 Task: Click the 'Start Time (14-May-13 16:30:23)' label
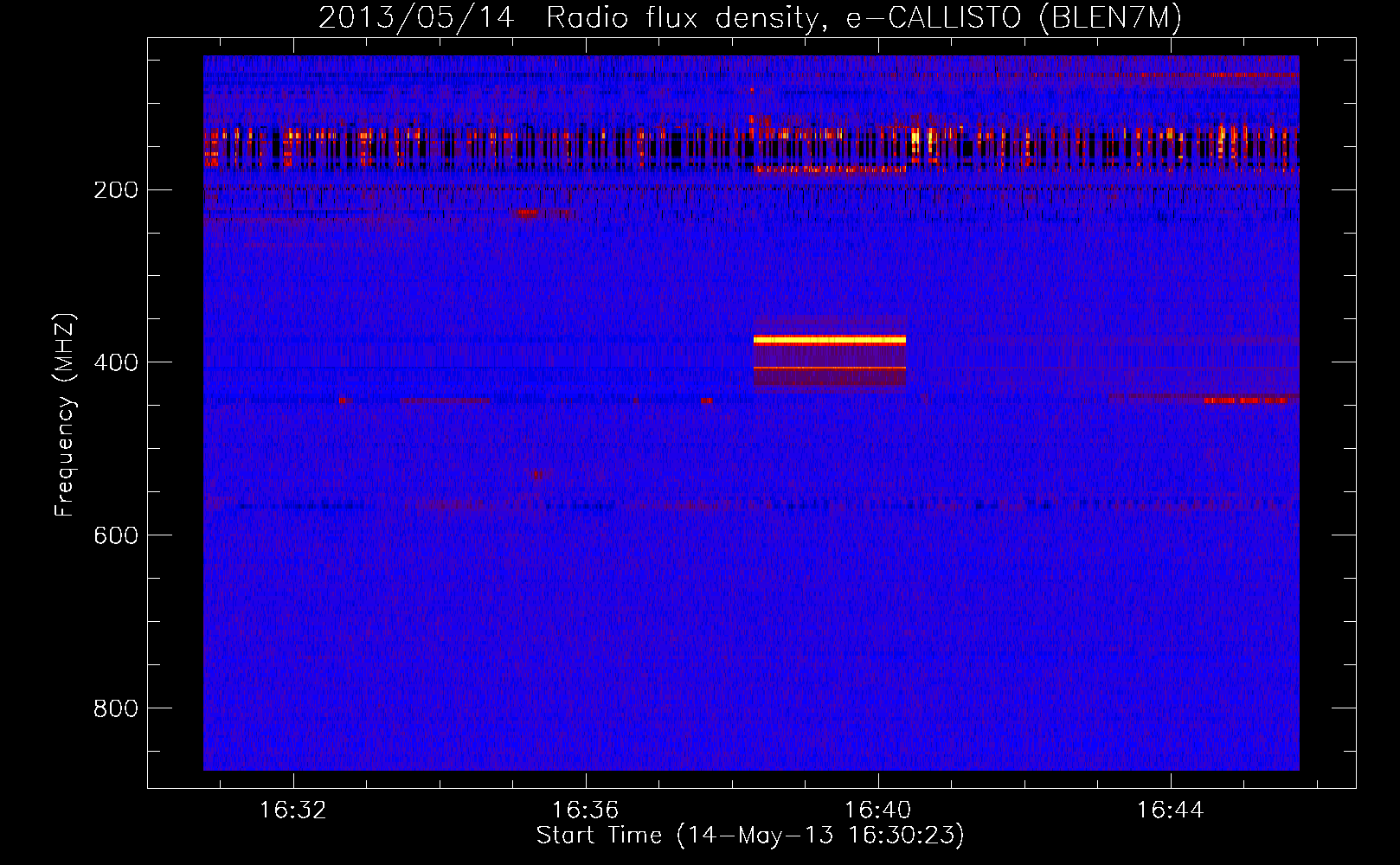coord(750,835)
